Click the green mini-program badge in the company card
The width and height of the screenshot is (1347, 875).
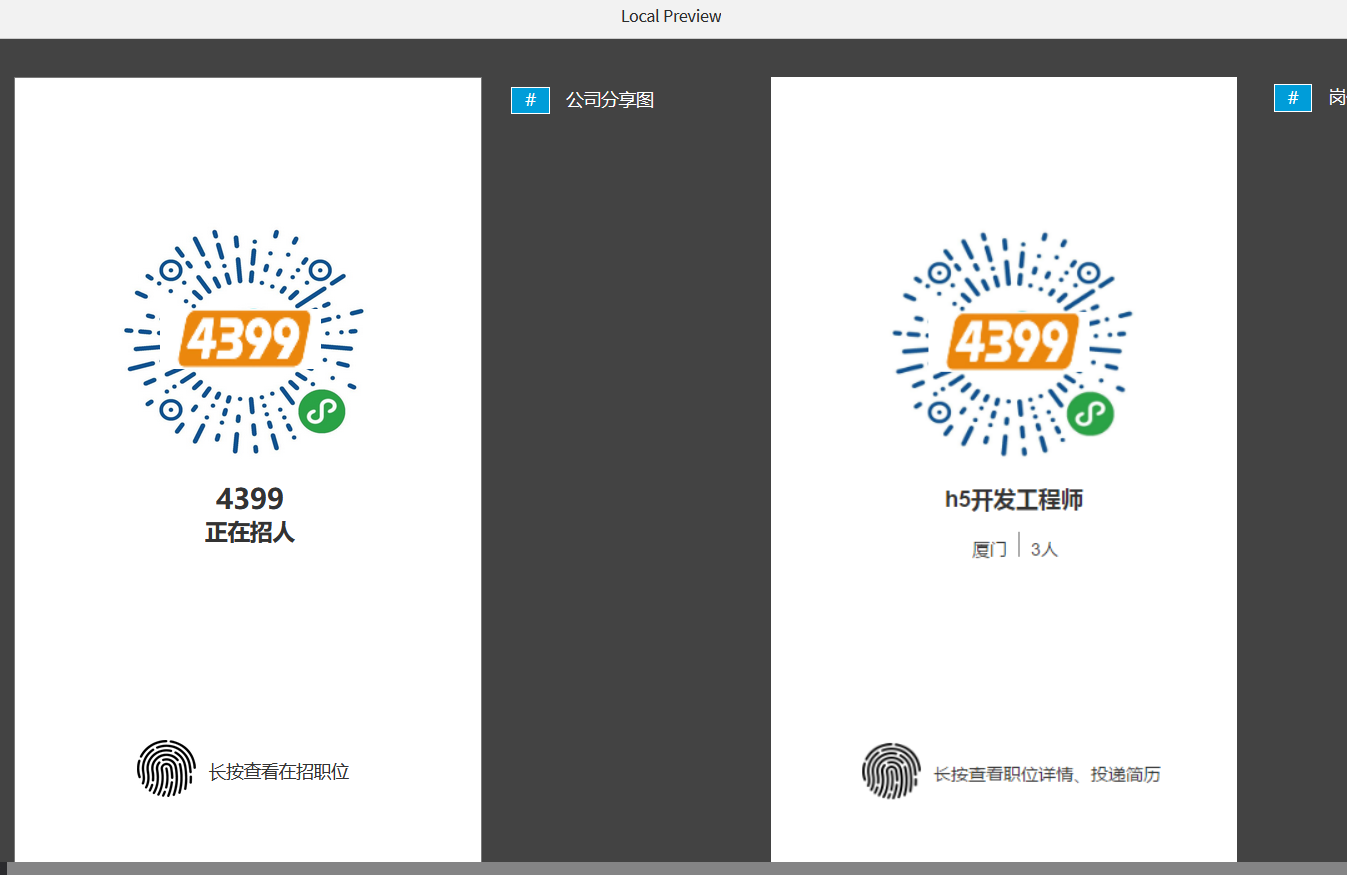[321, 411]
